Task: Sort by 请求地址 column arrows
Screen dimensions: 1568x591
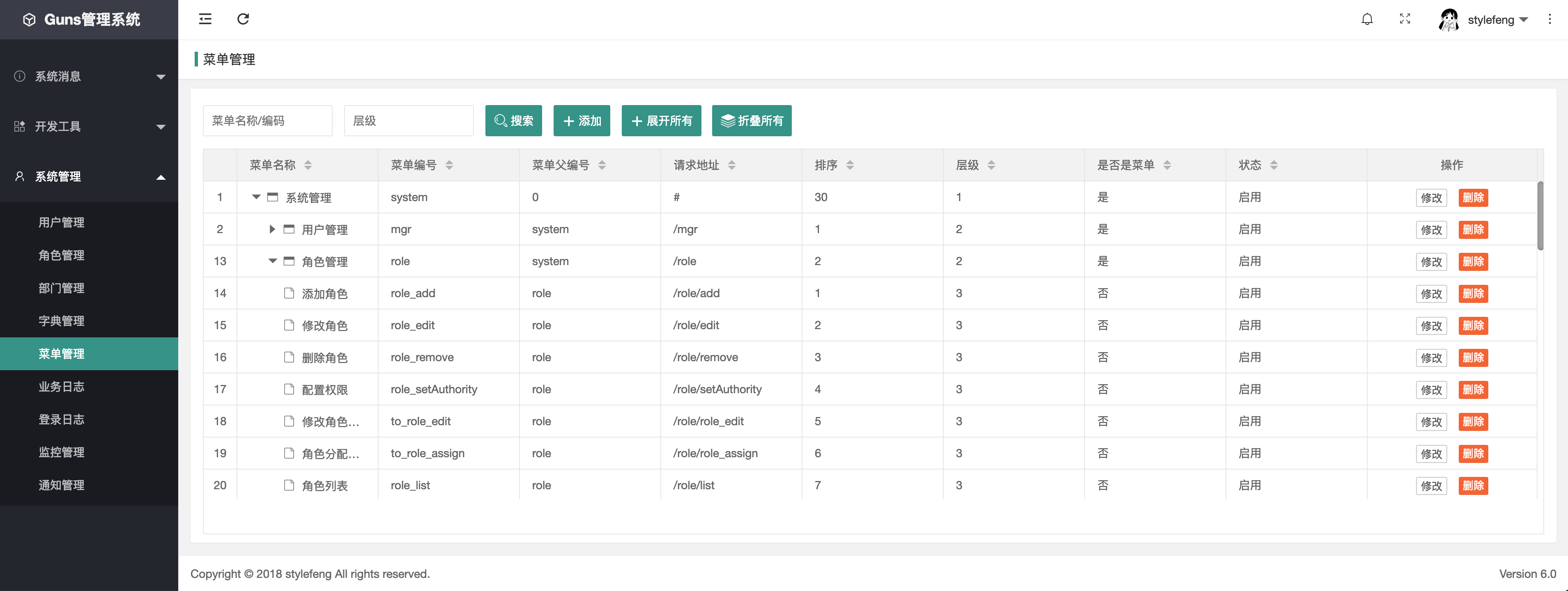Action: coord(732,165)
